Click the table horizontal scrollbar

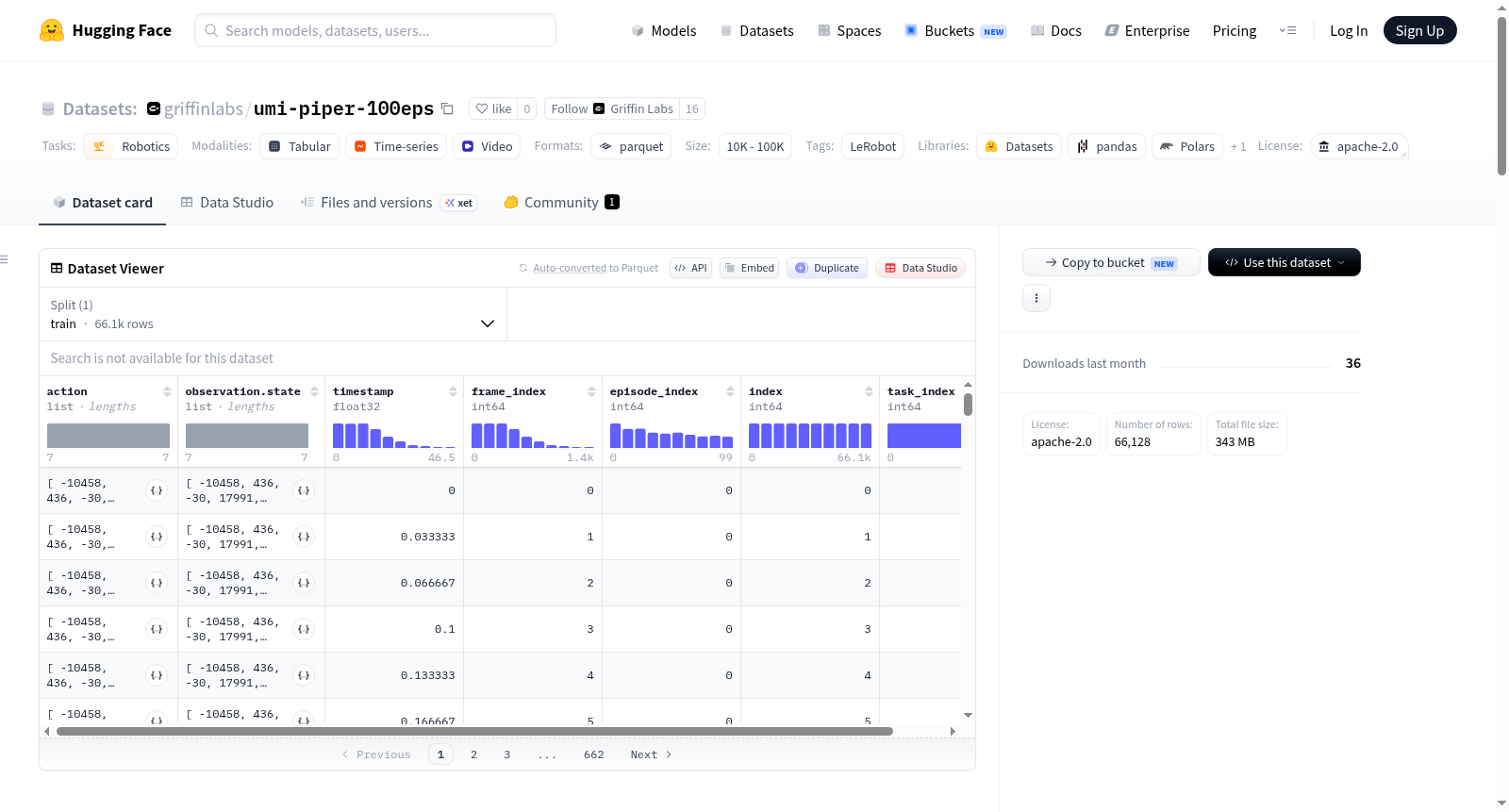[474, 731]
